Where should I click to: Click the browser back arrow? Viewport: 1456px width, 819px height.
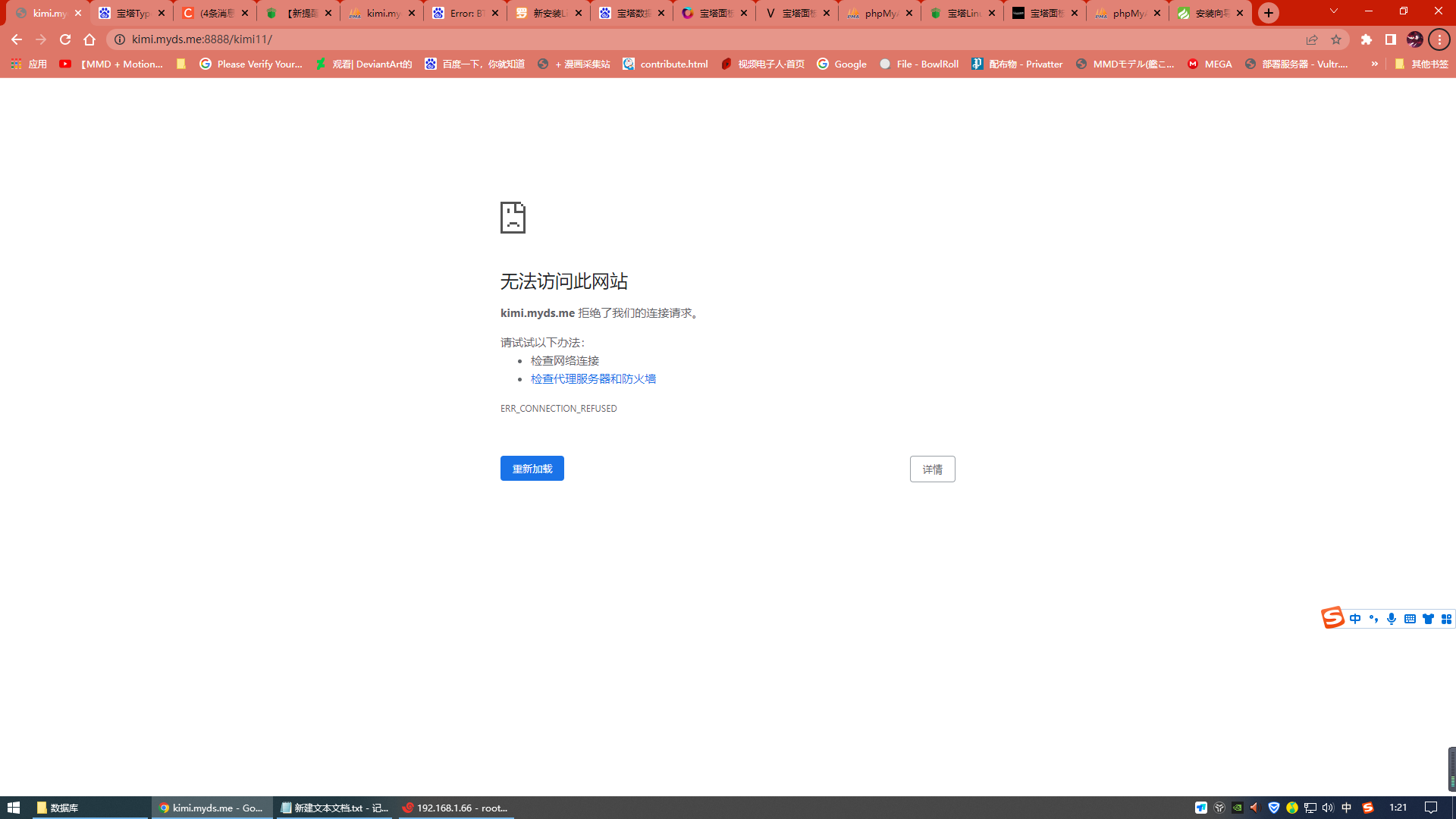[x=16, y=39]
